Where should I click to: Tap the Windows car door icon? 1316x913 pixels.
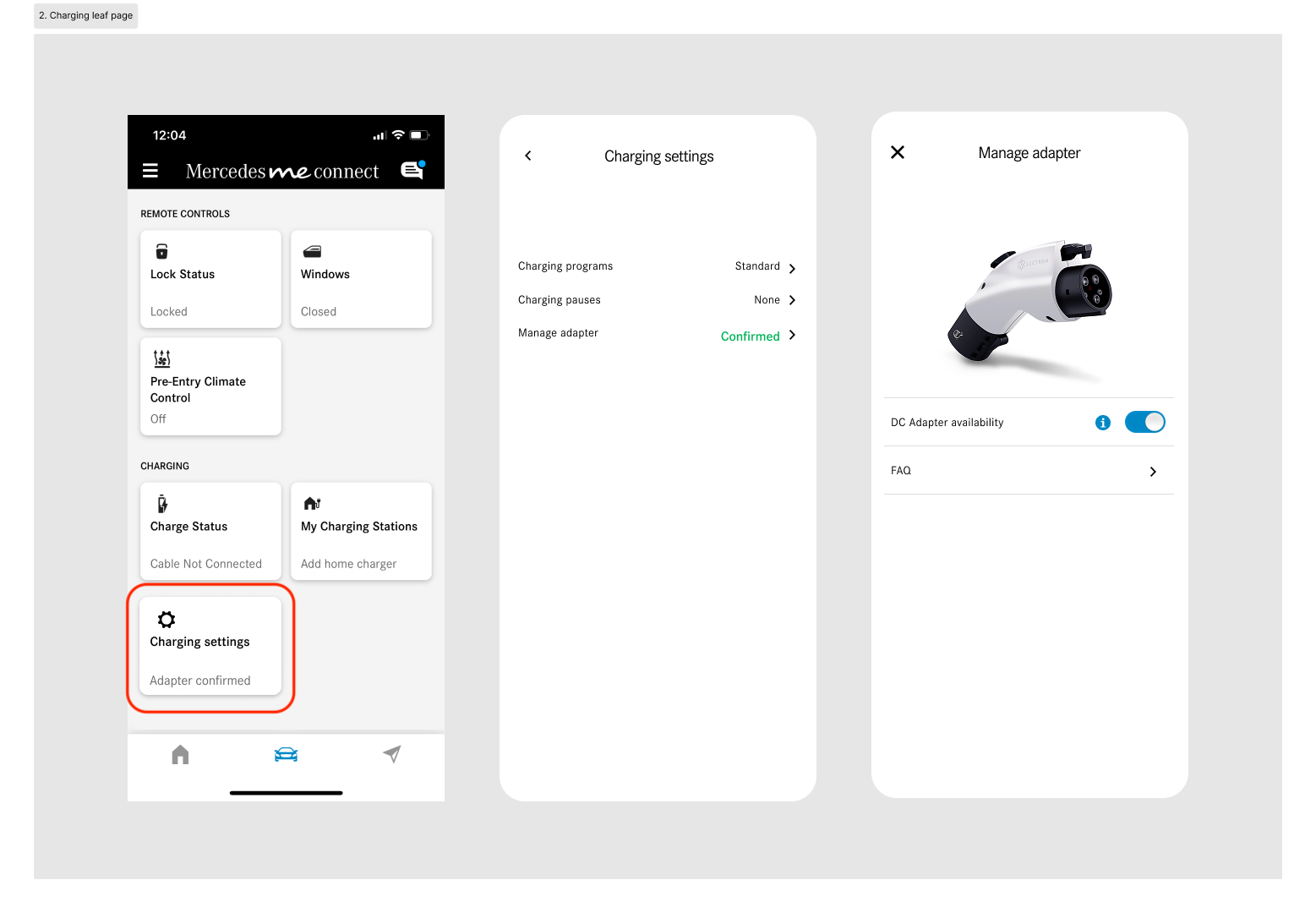click(x=312, y=251)
